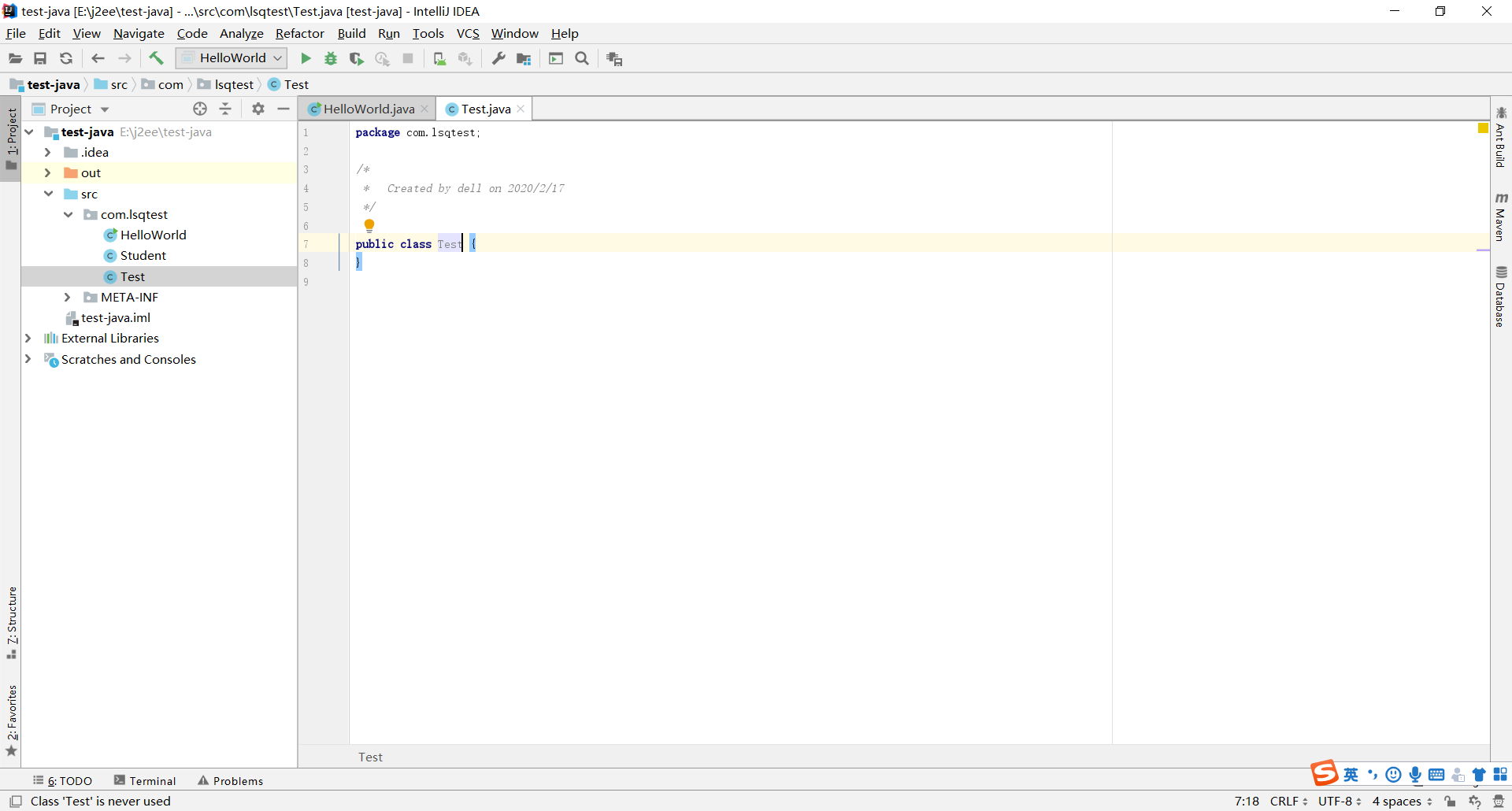Open the HelloWorld run configuration dropdown
The image size is (1512, 811).
[x=277, y=57]
